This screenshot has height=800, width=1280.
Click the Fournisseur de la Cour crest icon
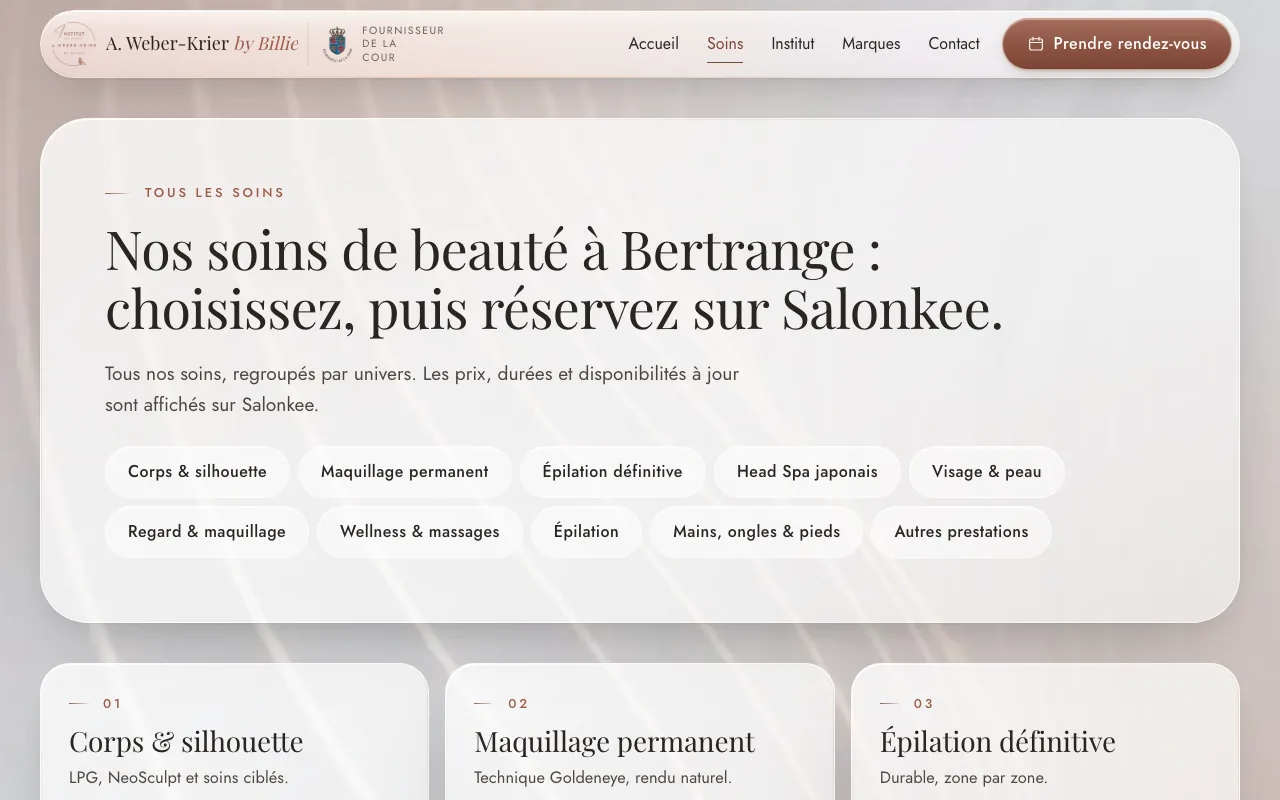click(339, 44)
